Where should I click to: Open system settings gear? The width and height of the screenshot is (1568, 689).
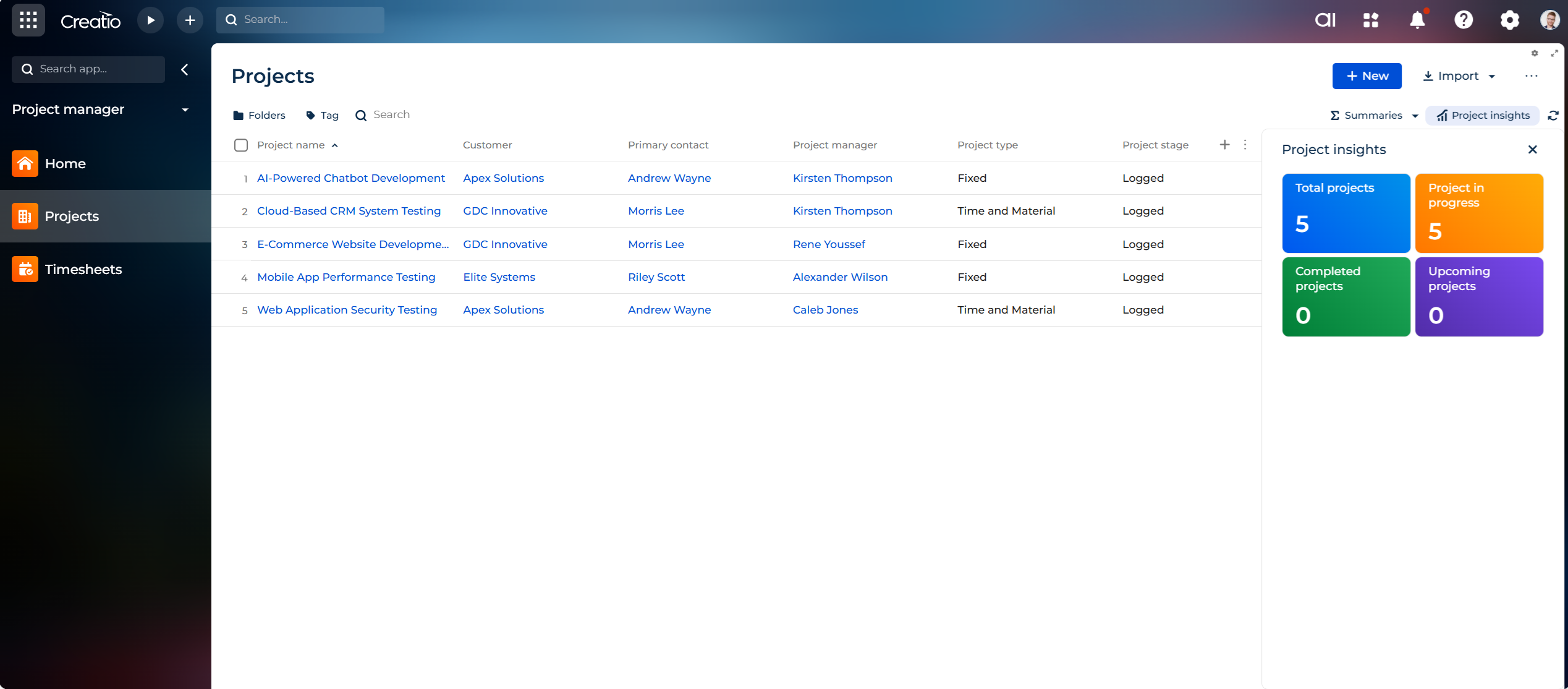1510,20
